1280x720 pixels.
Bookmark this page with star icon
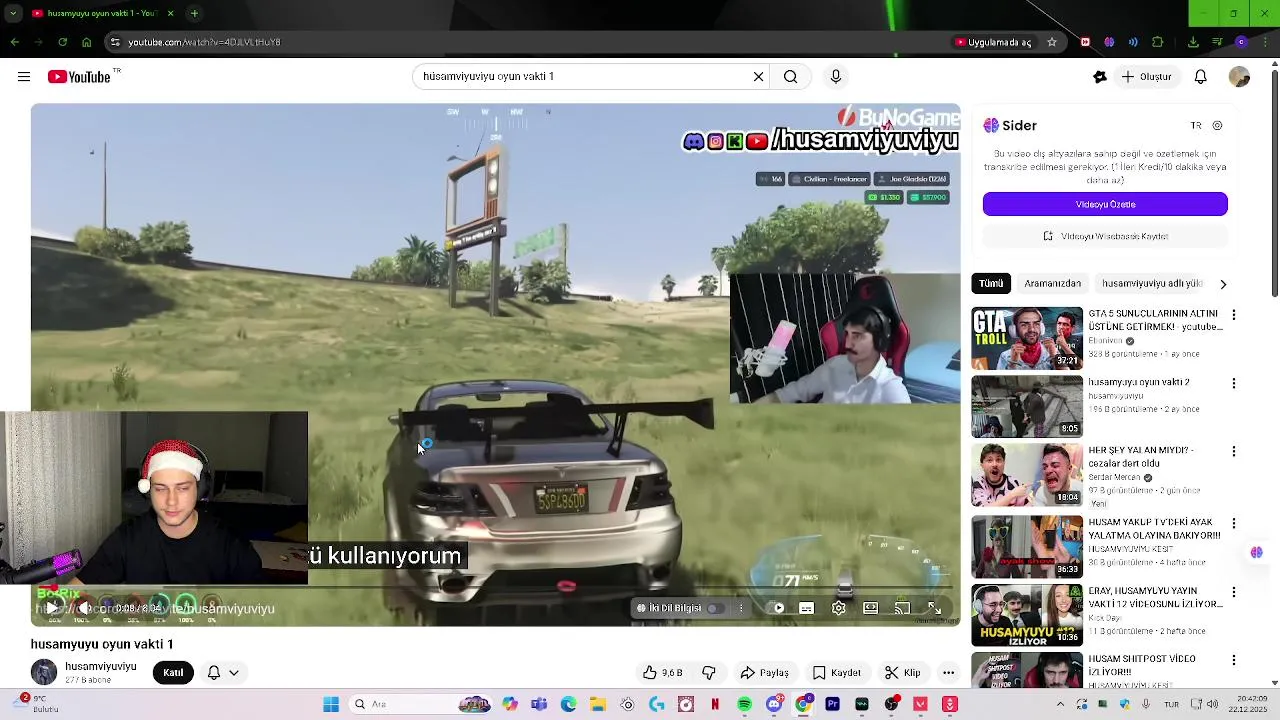(1052, 42)
